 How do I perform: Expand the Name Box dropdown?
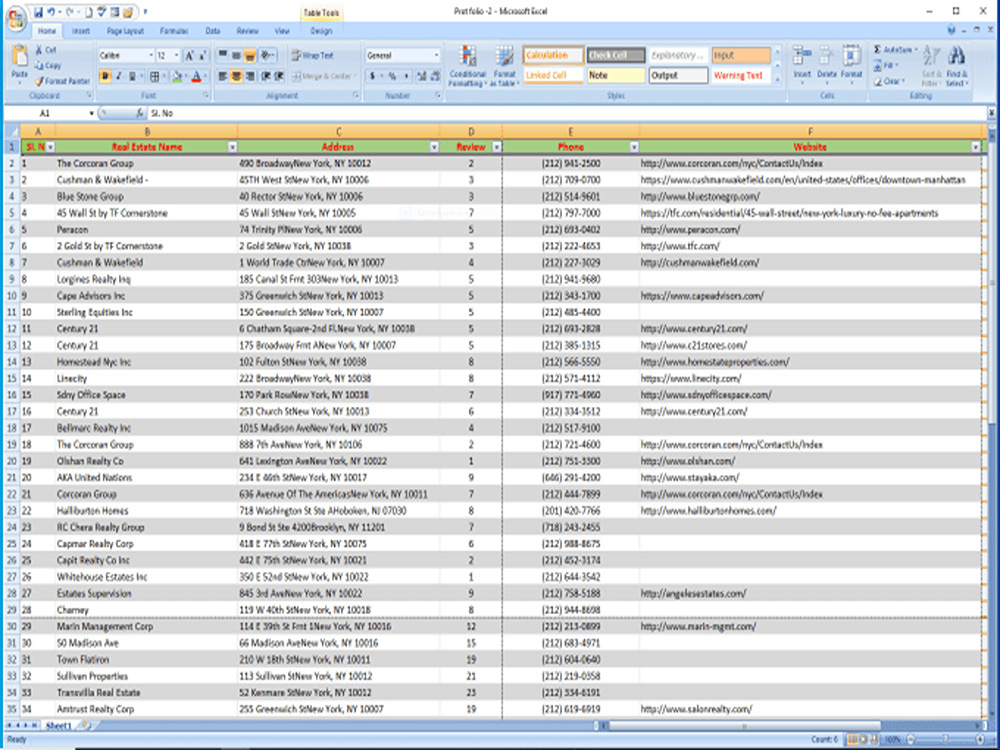tap(91, 113)
